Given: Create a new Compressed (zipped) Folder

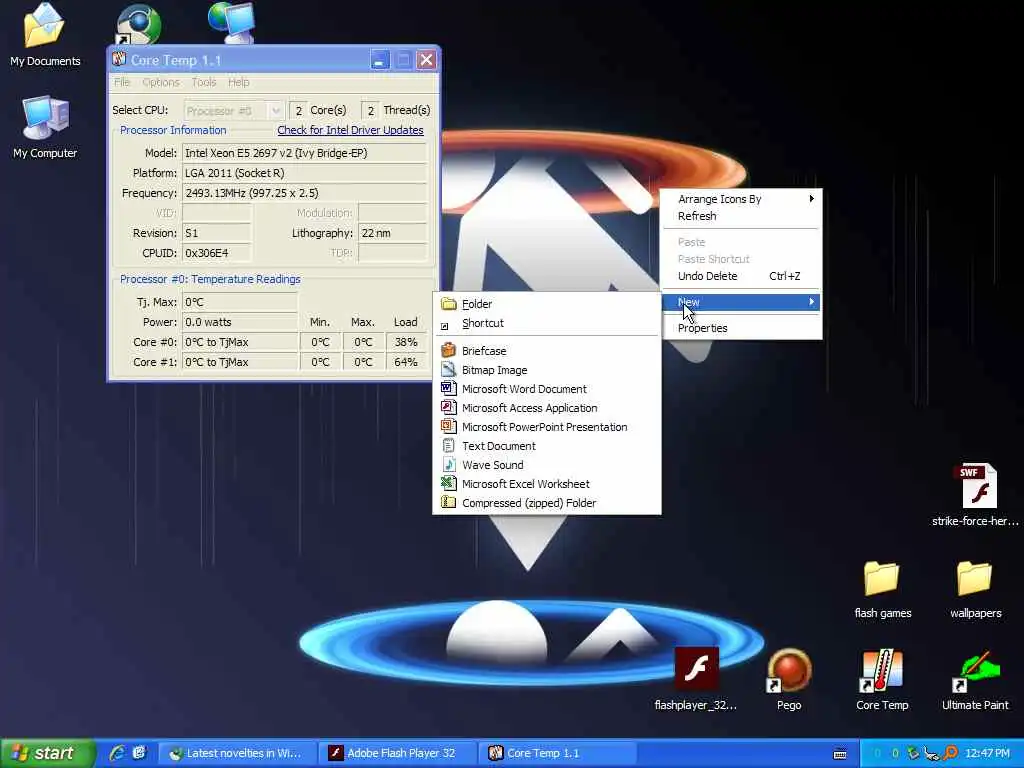Looking at the screenshot, I should [x=547, y=502].
